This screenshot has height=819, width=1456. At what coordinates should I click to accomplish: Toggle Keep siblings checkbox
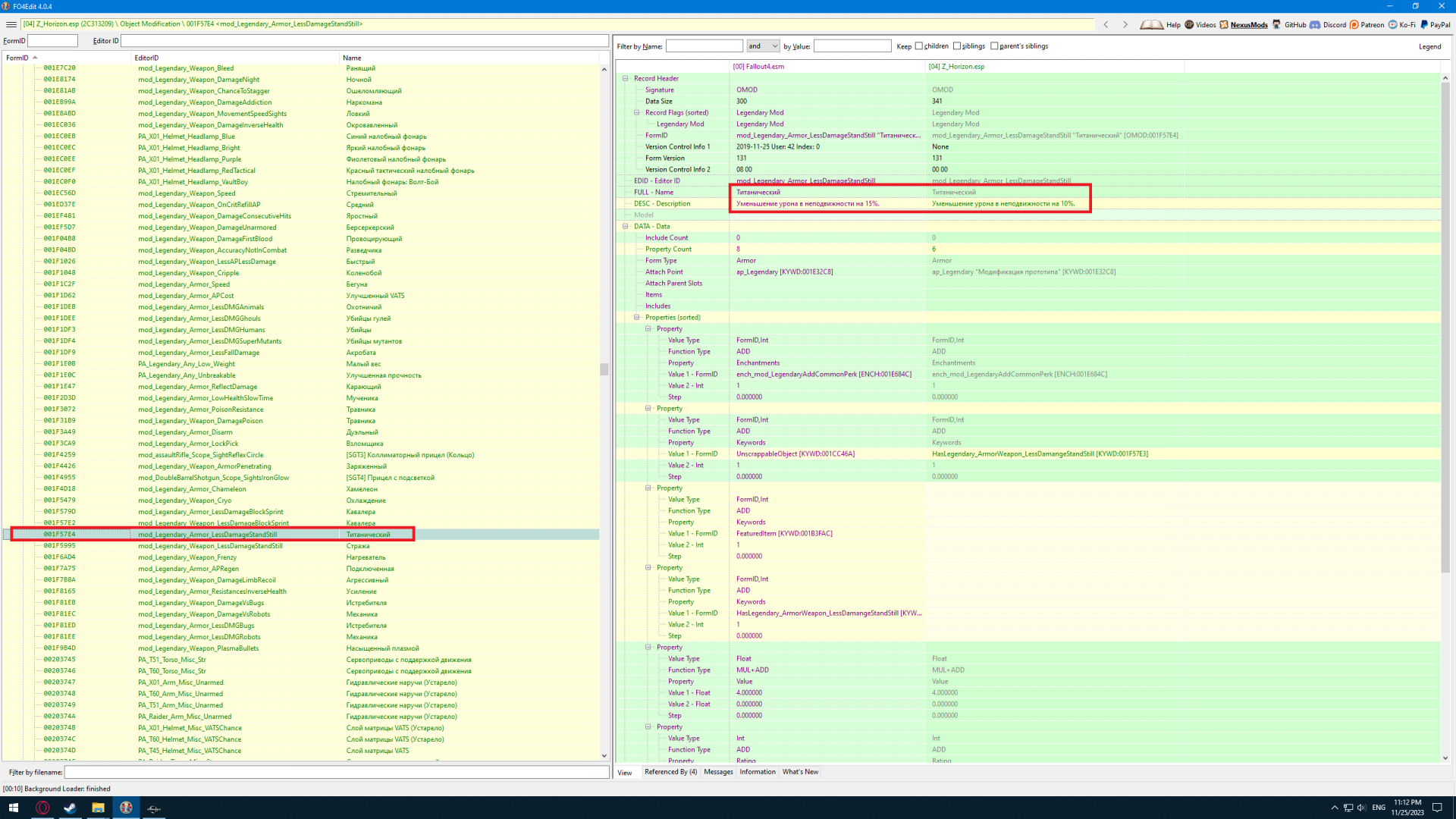[957, 46]
